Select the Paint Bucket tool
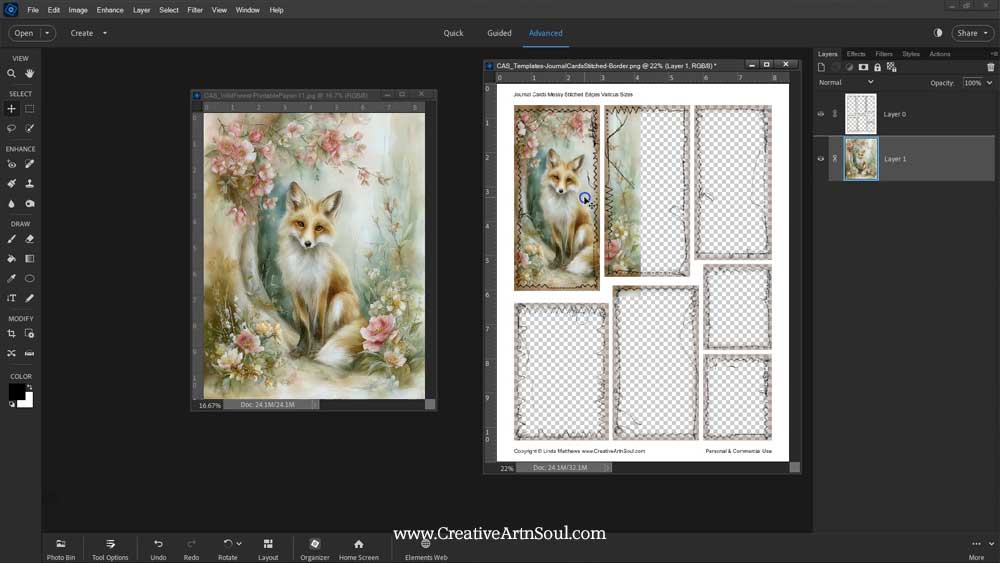The image size is (1000, 563). pyautogui.click(x=11, y=259)
